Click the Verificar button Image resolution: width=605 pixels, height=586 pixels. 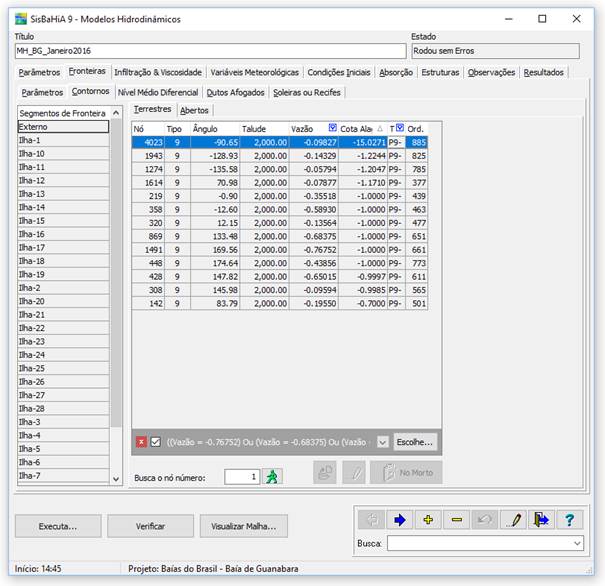point(150,526)
